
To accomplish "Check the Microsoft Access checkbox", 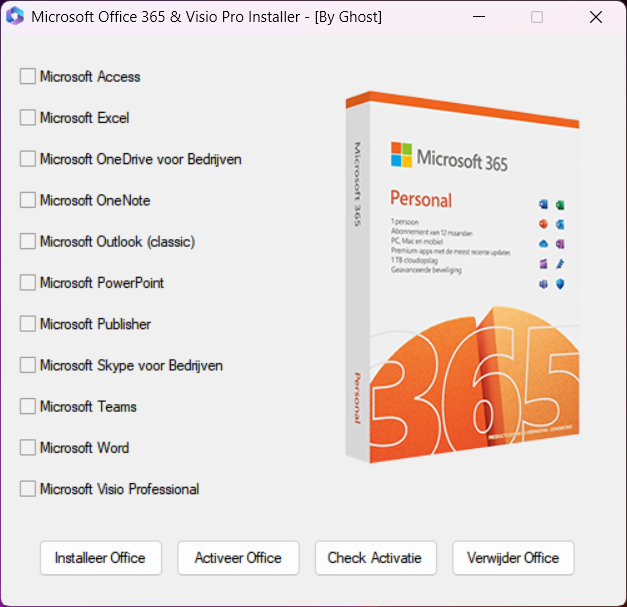I will (x=28, y=76).
